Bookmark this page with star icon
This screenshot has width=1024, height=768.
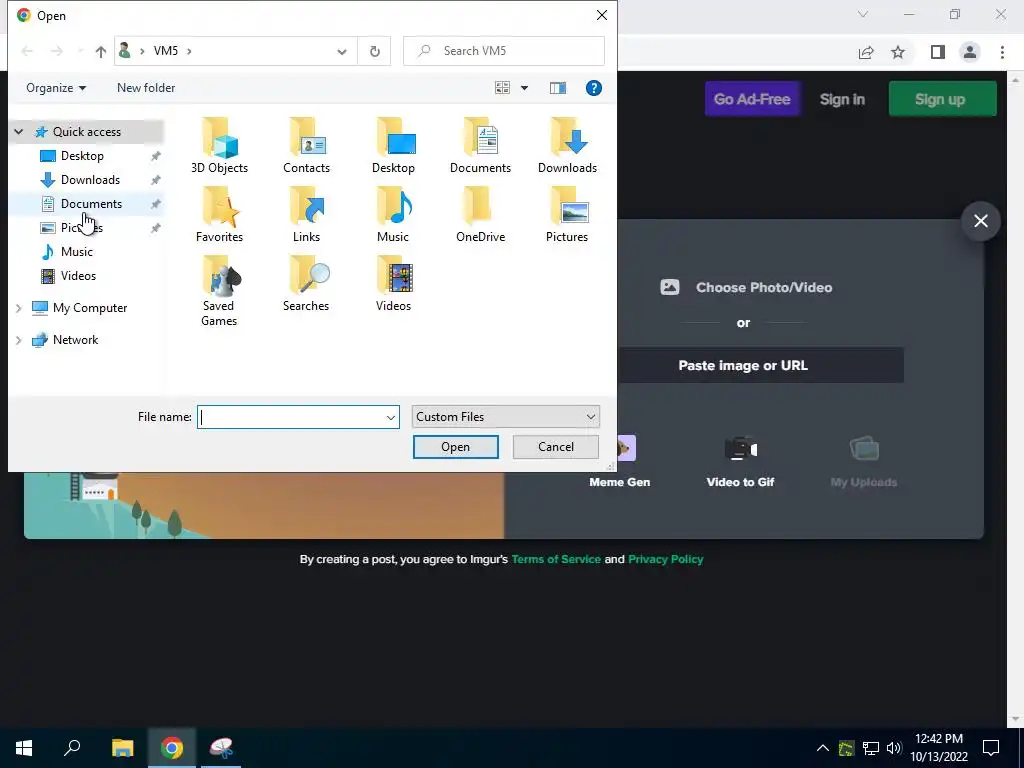(898, 52)
